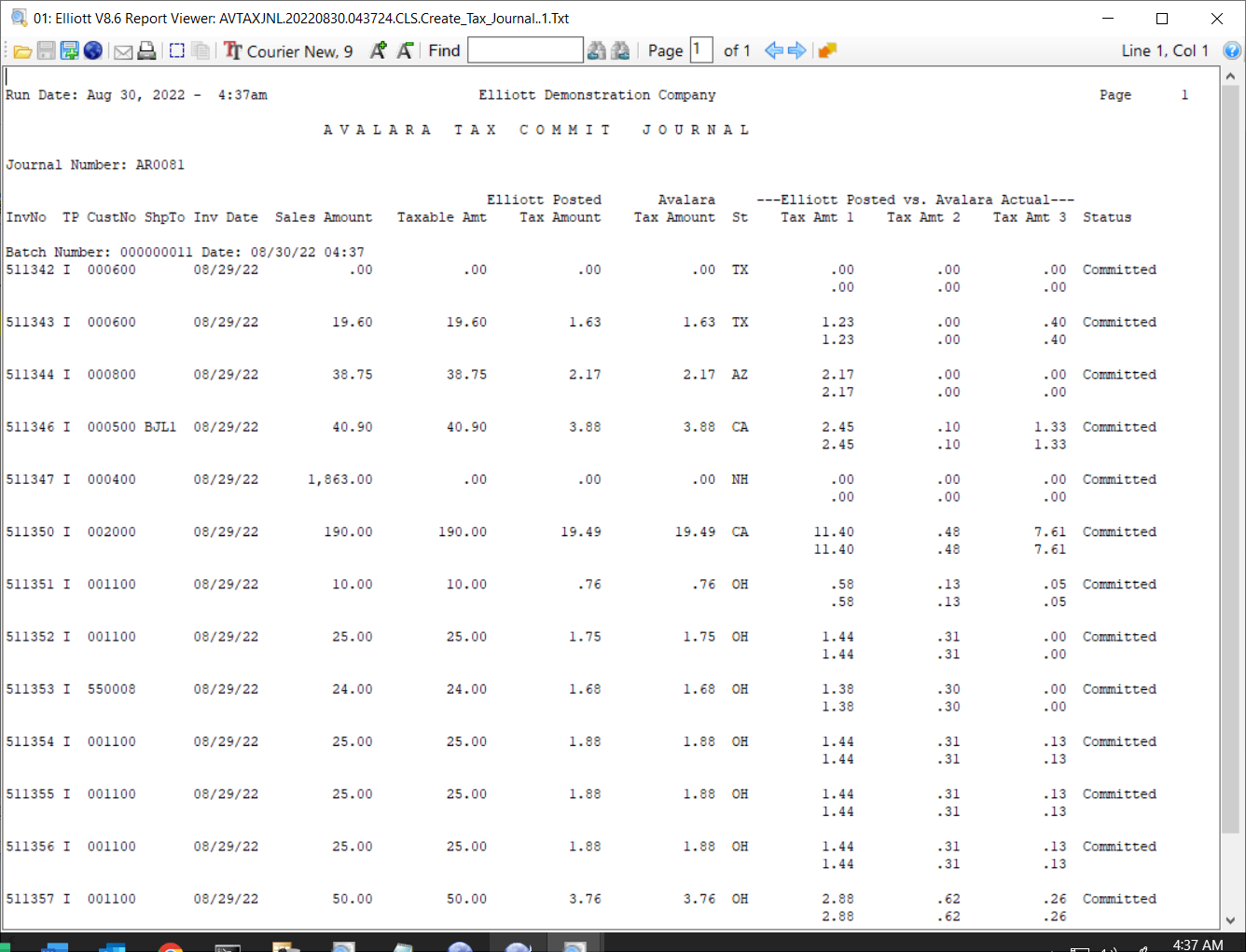
Task: Click customer number 002000
Action: (x=112, y=531)
